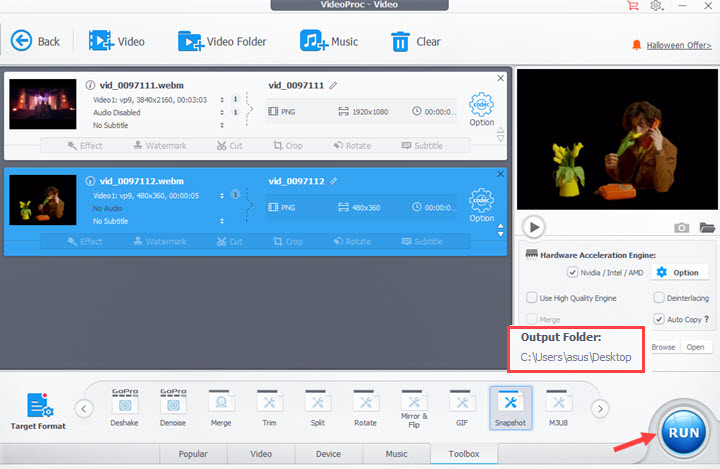Browse for output folder
This screenshot has width=720, height=469.
pyautogui.click(x=663, y=347)
